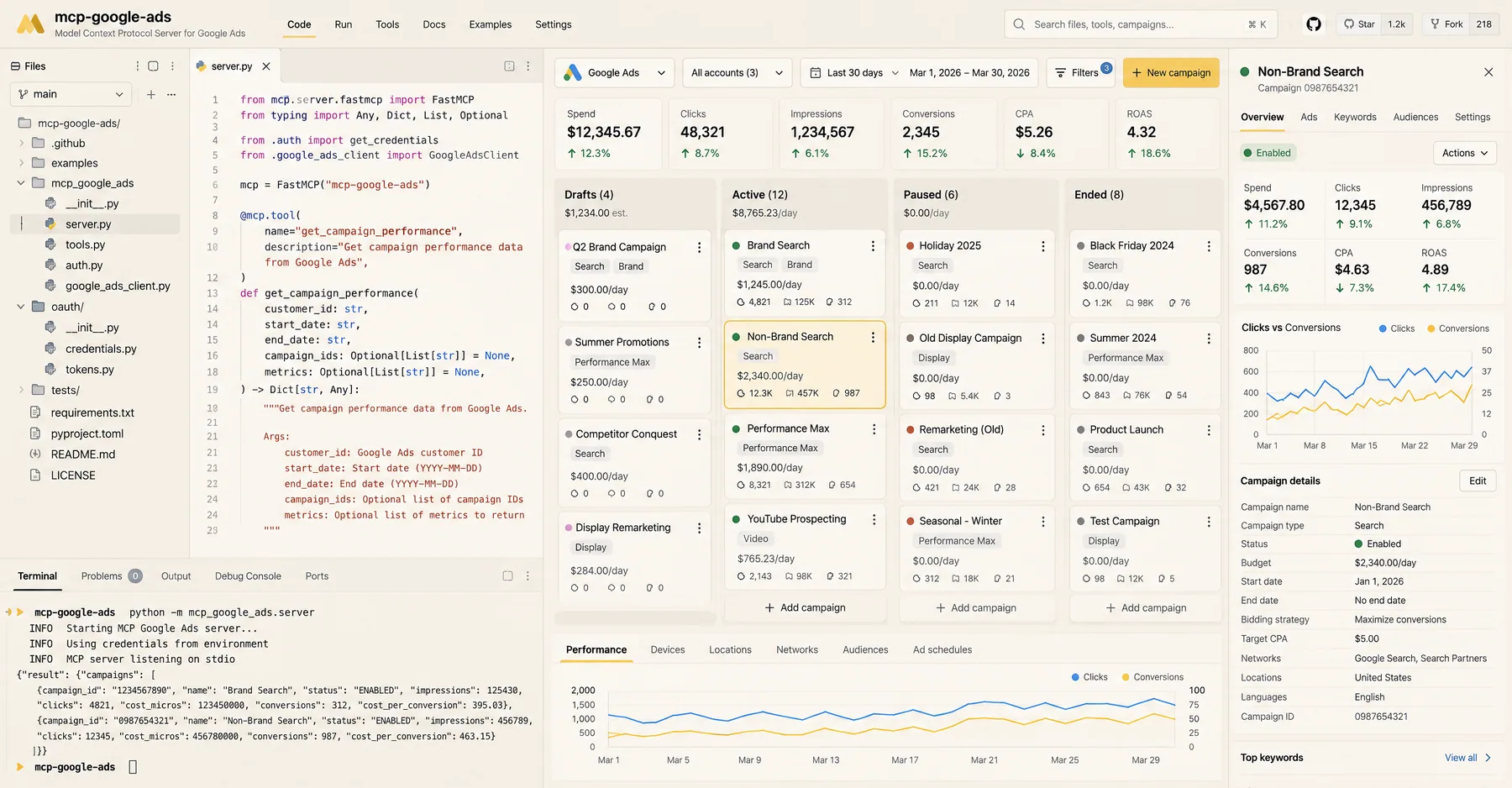Close the server.py editor tab
Screen dimensions: 1512x788
tap(266, 66)
